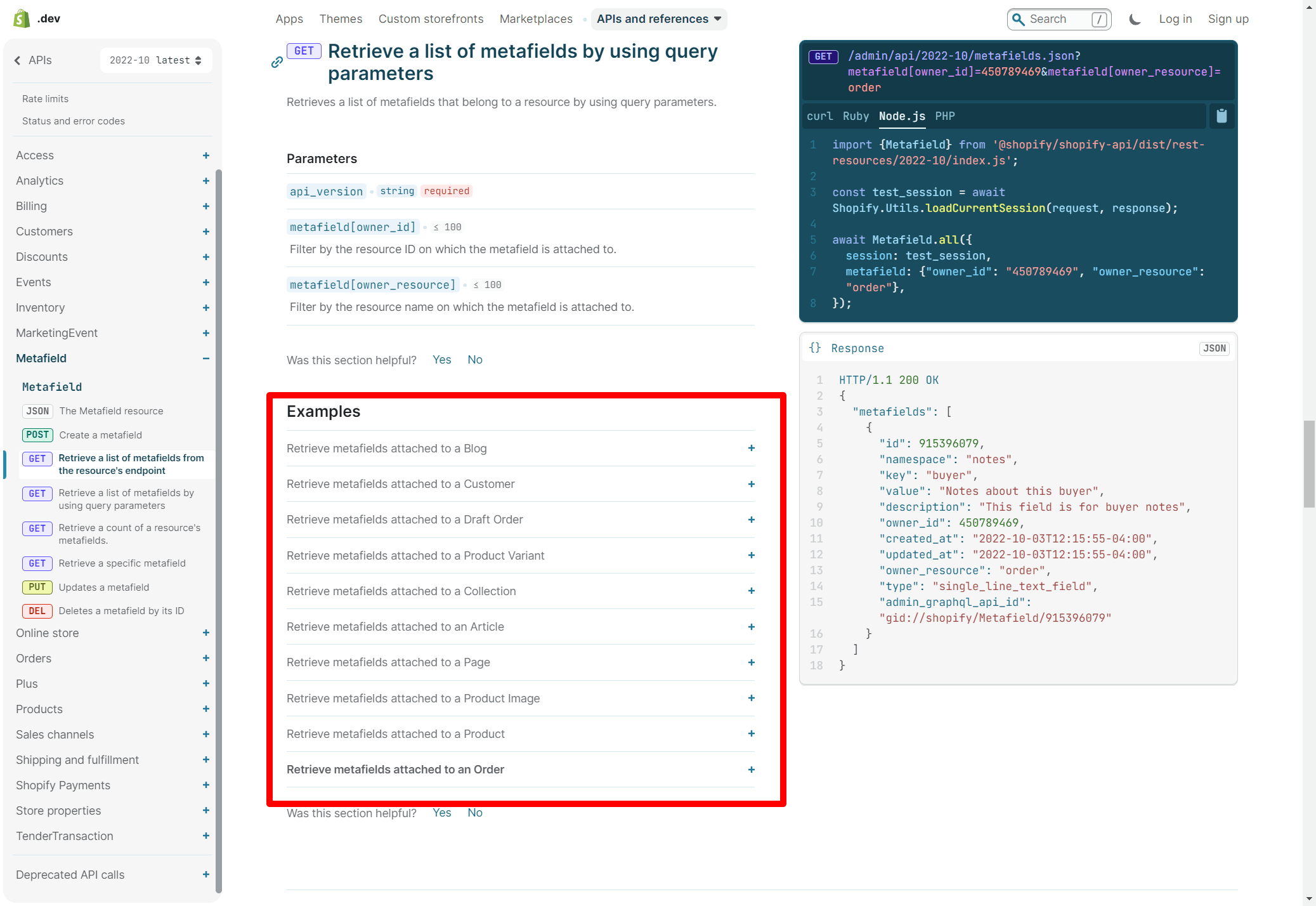Image resolution: width=1316 pixels, height=906 pixels.
Task: Click the anchor link icon beside heading
Action: click(277, 62)
